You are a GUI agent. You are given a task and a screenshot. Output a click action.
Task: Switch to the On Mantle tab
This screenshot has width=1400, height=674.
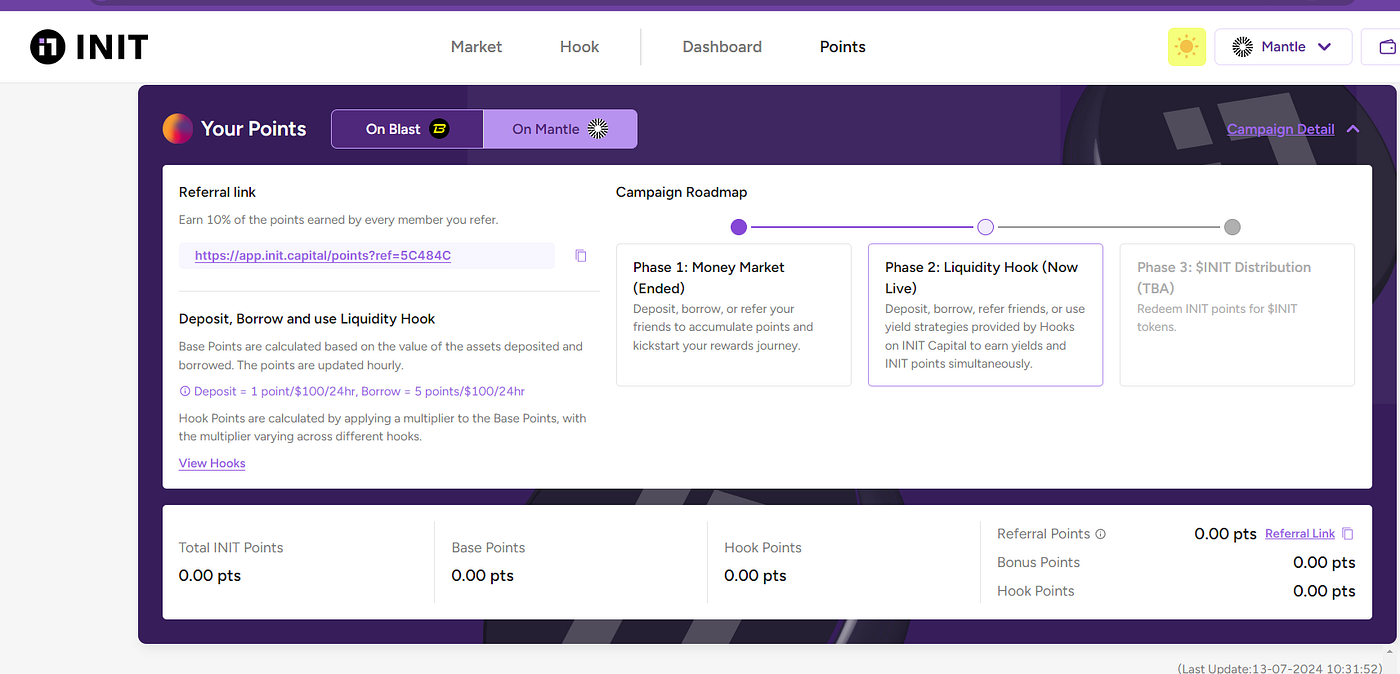pyautogui.click(x=560, y=129)
